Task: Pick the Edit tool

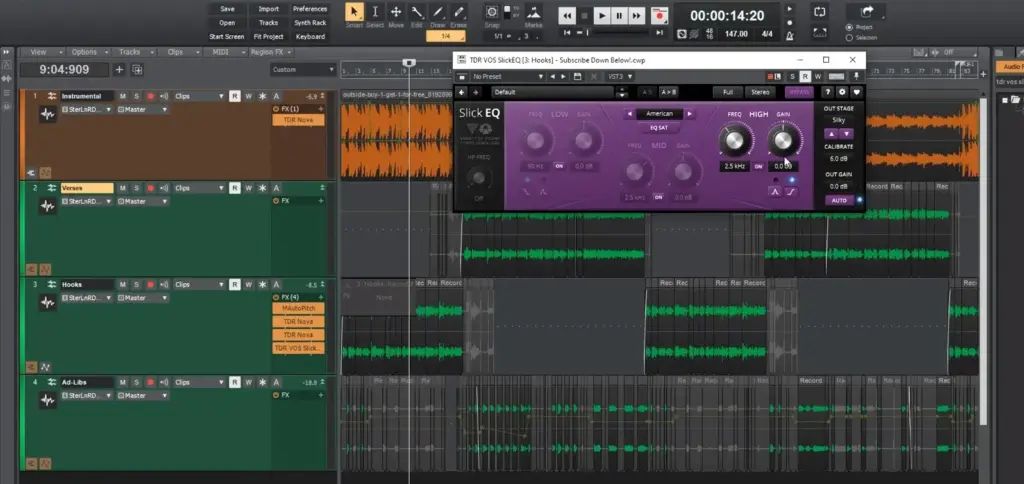Action: pos(417,12)
